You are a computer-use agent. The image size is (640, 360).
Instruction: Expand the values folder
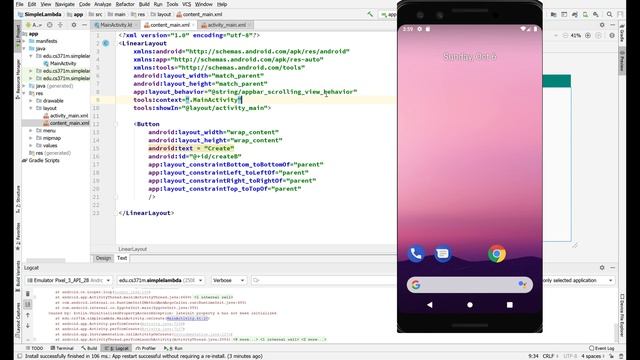click(31, 145)
